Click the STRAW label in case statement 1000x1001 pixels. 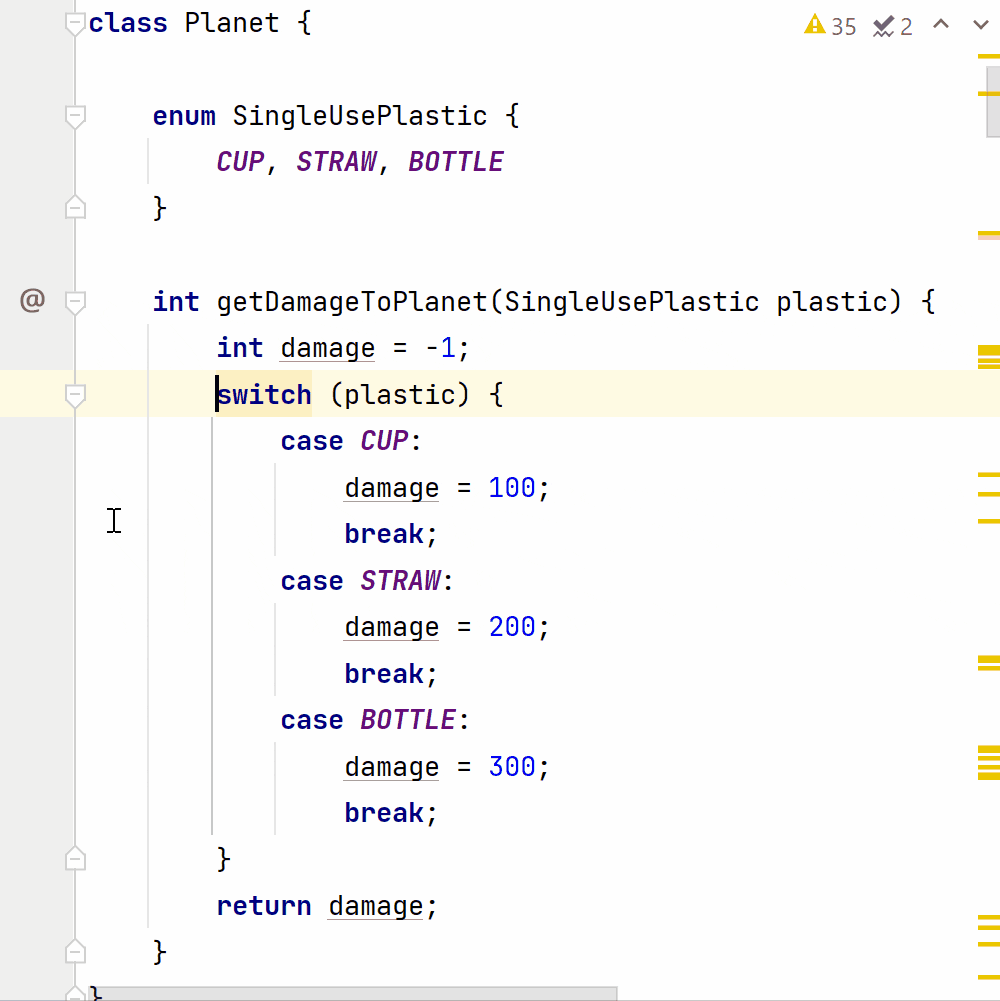click(401, 581)
